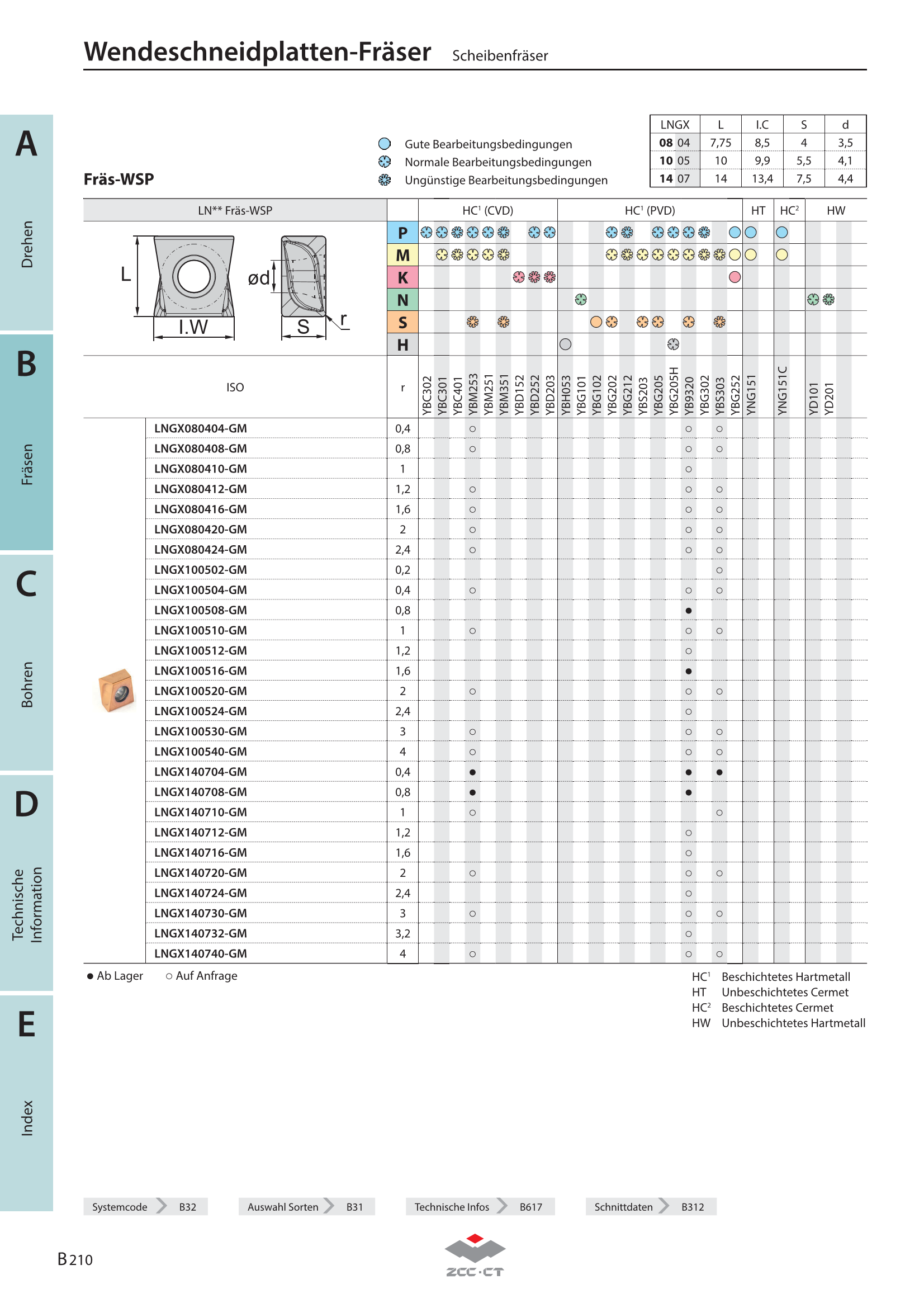The image size is (924, 1308).
Task: Follow the Schnittdaten arrow to B312
Action: pos(651,1207)
